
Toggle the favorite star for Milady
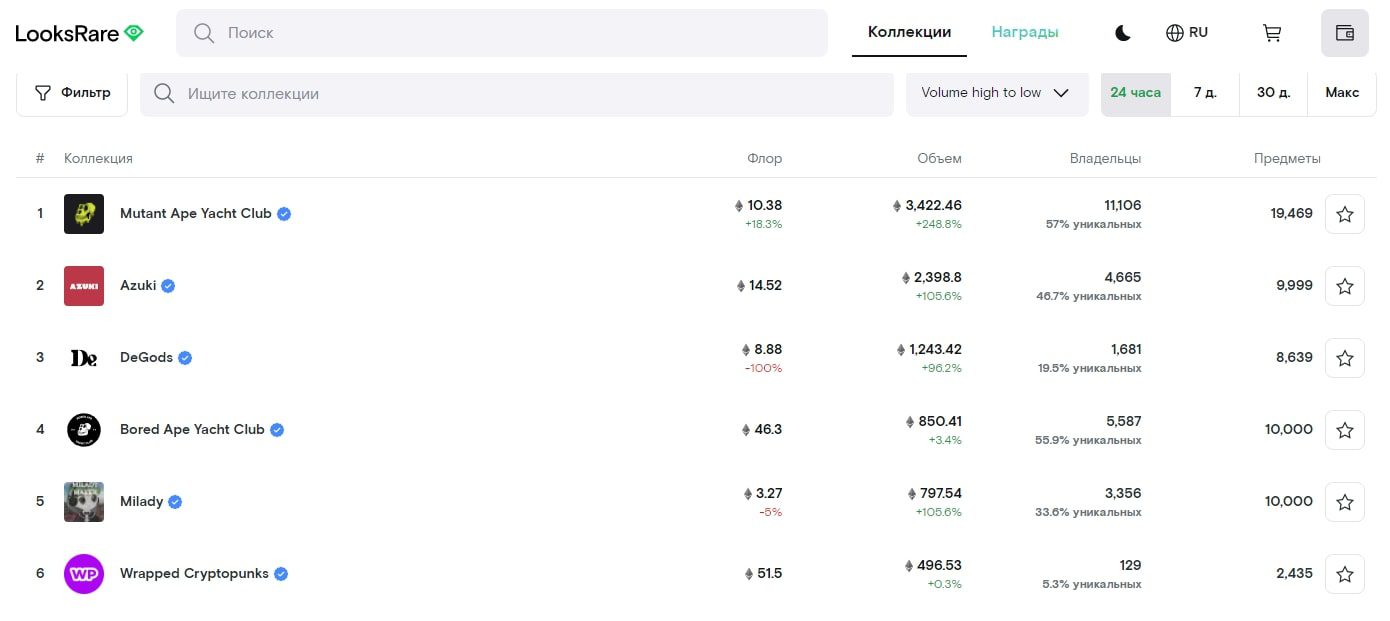pyautogui.click(x=1345, y=501)
